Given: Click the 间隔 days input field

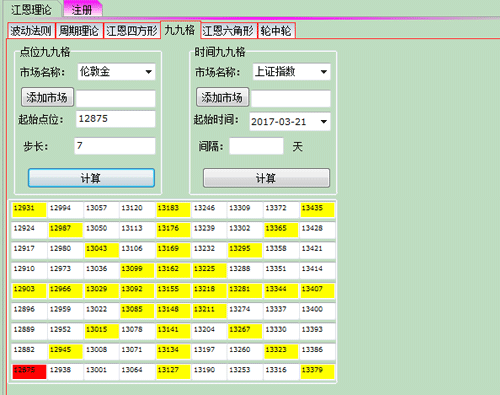Looking at the screenshot, I should [256, 146].
